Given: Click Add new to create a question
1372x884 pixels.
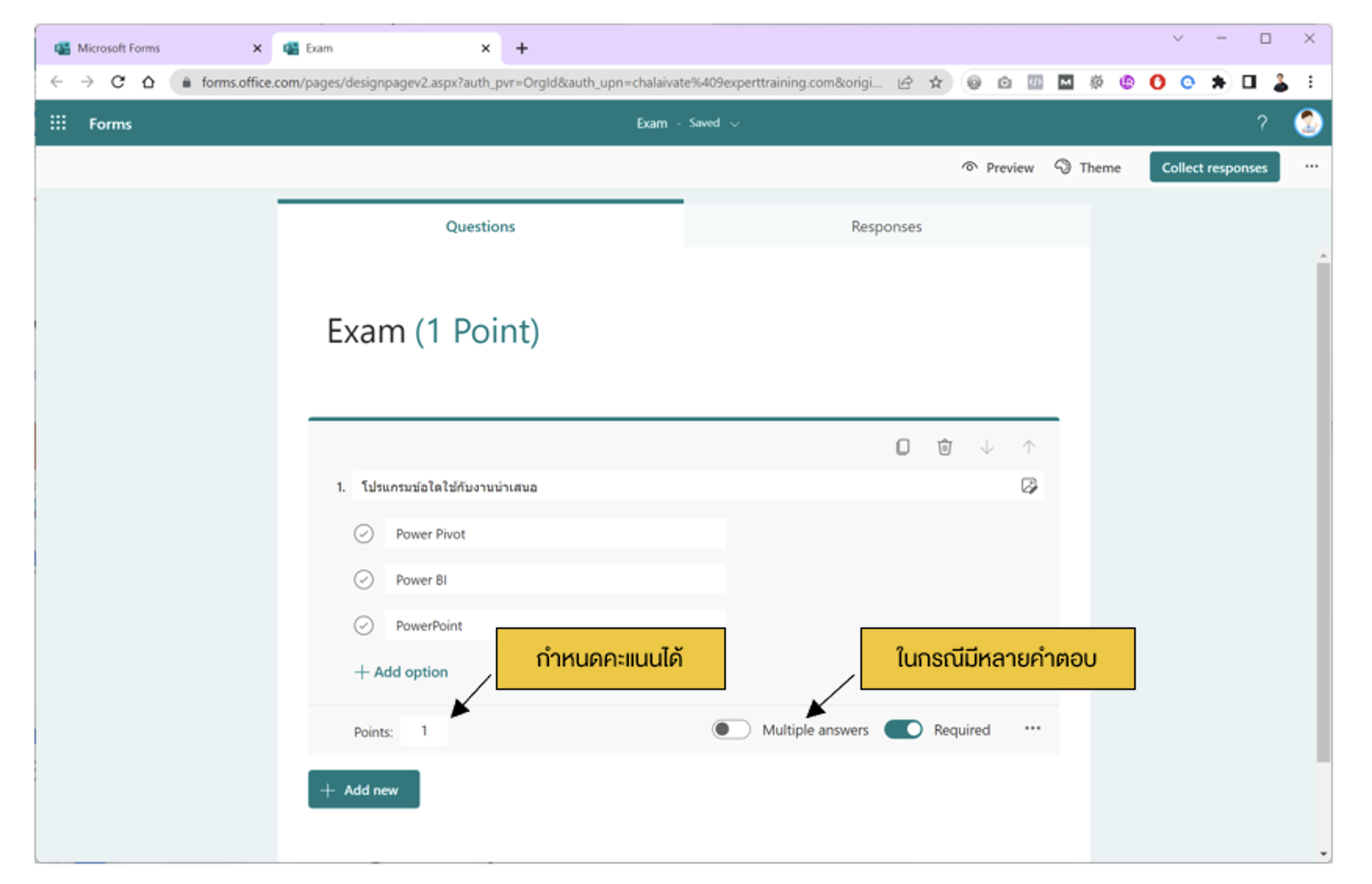Looking at the screenshot, I should pyautogui.click(x=363, y=789).
